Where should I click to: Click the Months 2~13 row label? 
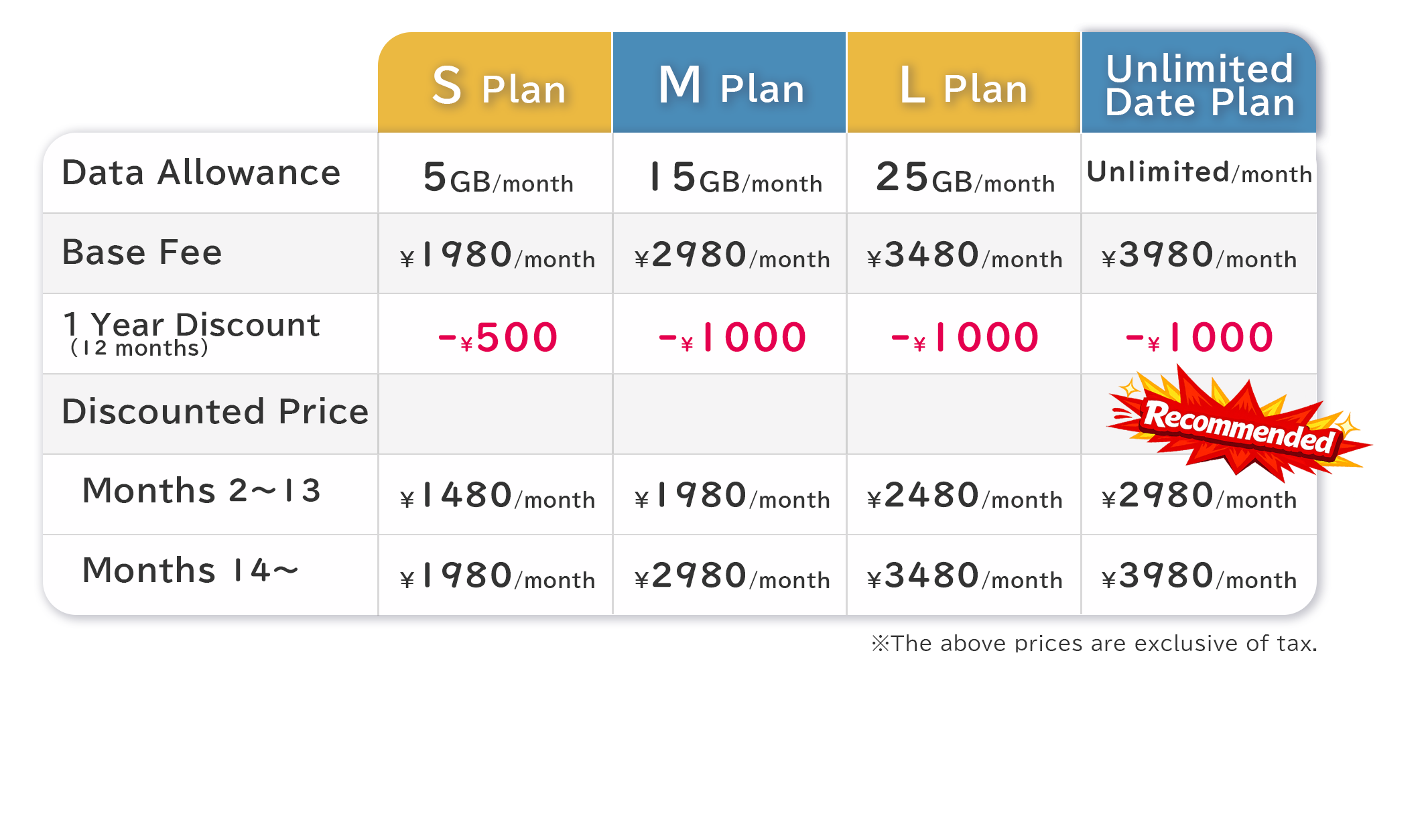202,490
